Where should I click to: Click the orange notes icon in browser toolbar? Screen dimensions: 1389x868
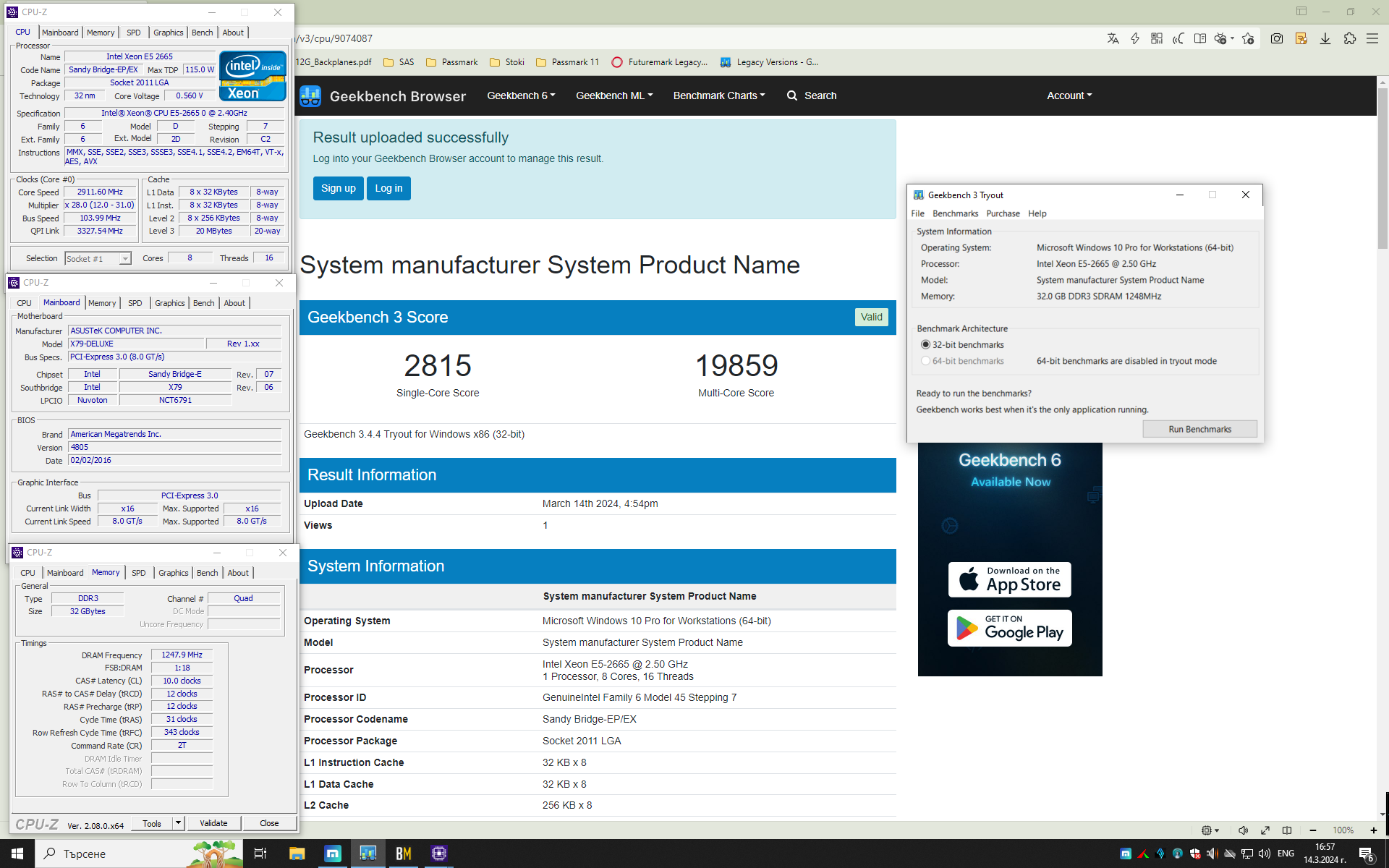[1301, 39]
